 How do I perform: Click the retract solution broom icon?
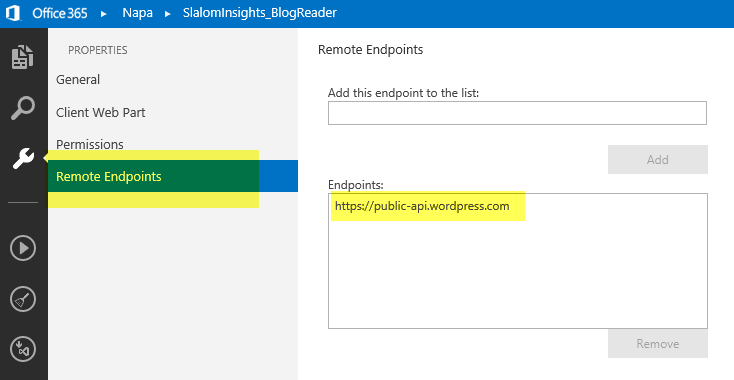(x=23, y=299)
